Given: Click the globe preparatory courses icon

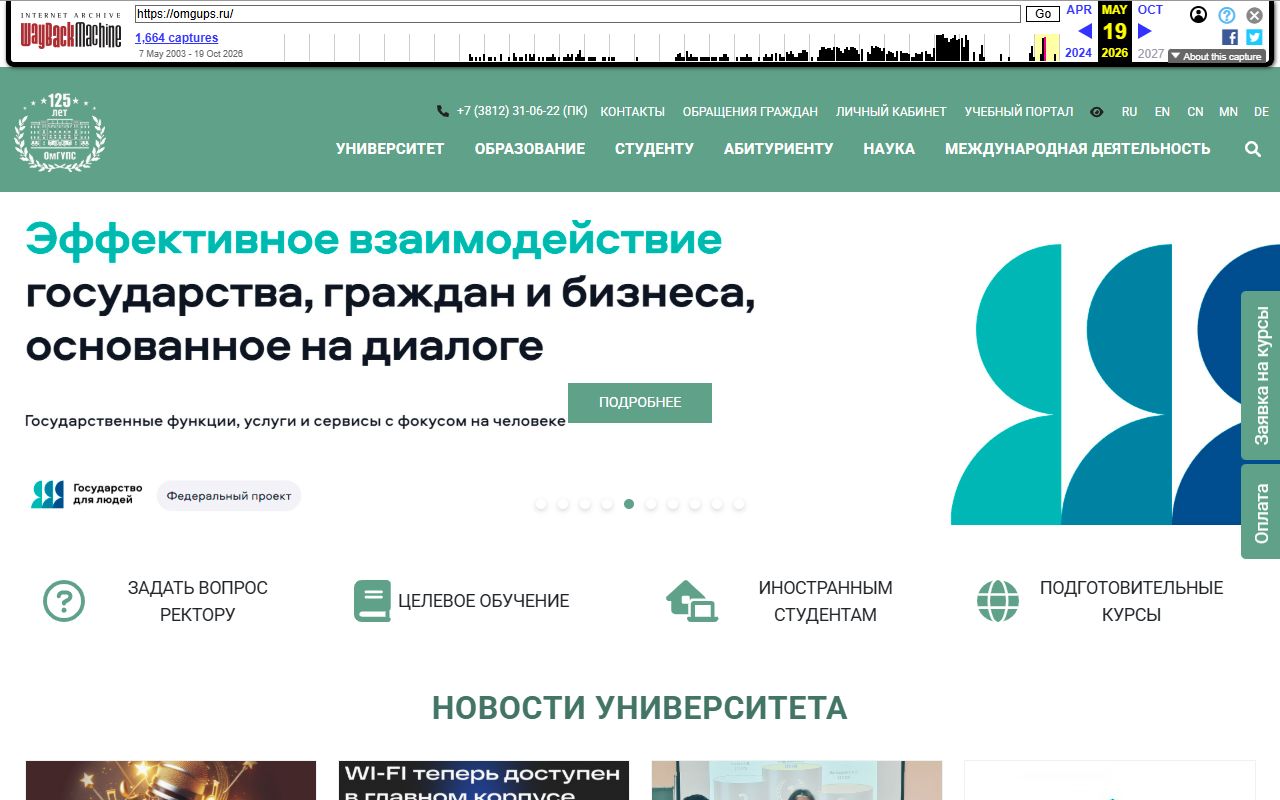Looking at the screenshot, I should (x=998, y=601).
